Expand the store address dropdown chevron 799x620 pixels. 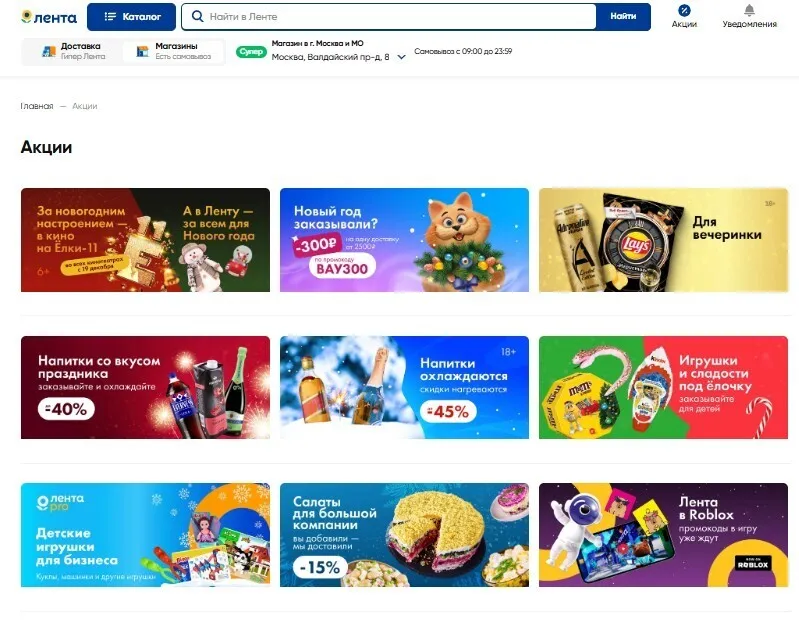tap(402, 57)
